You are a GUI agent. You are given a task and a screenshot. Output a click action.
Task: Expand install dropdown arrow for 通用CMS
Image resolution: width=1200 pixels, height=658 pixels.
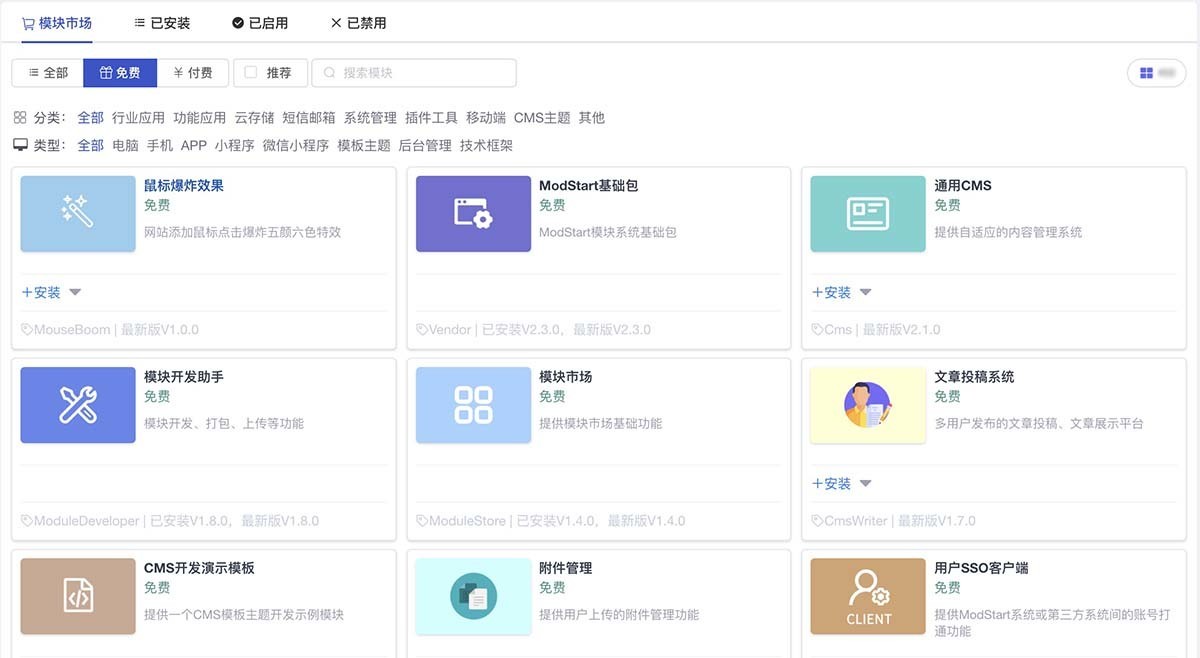[866, 292]
